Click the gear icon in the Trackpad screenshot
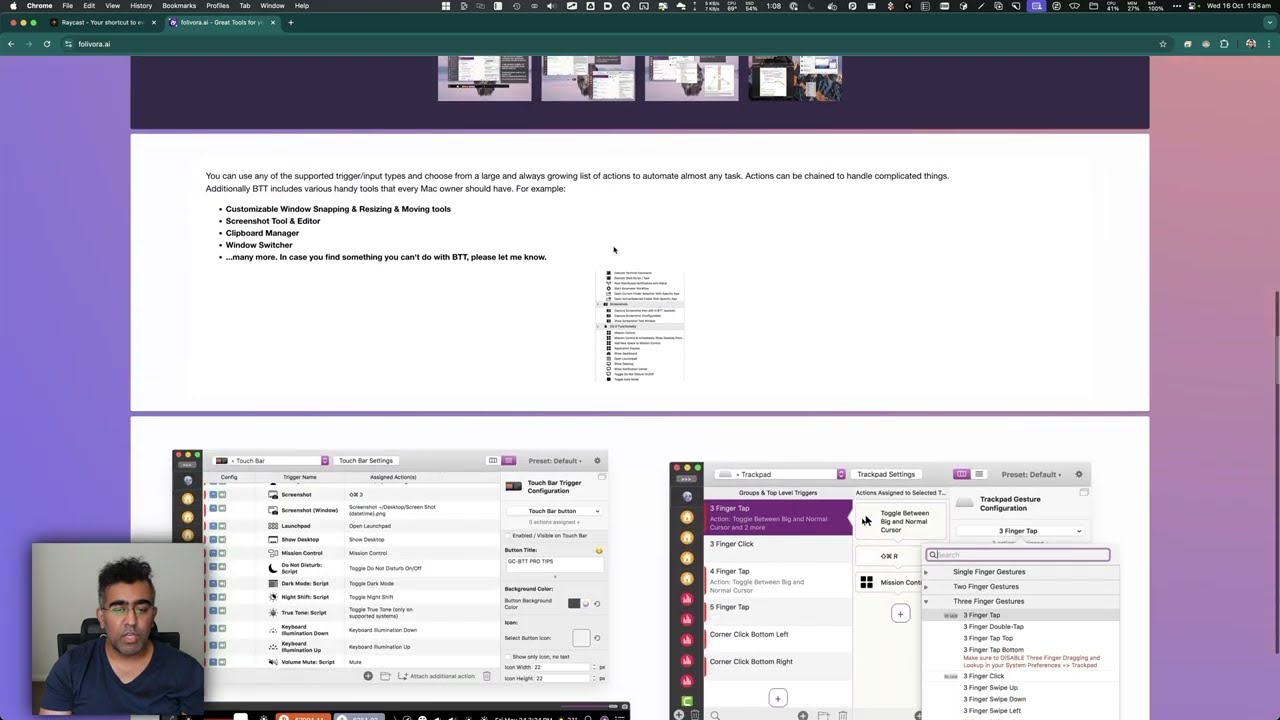1280x720 pixels. point(1079,474)
